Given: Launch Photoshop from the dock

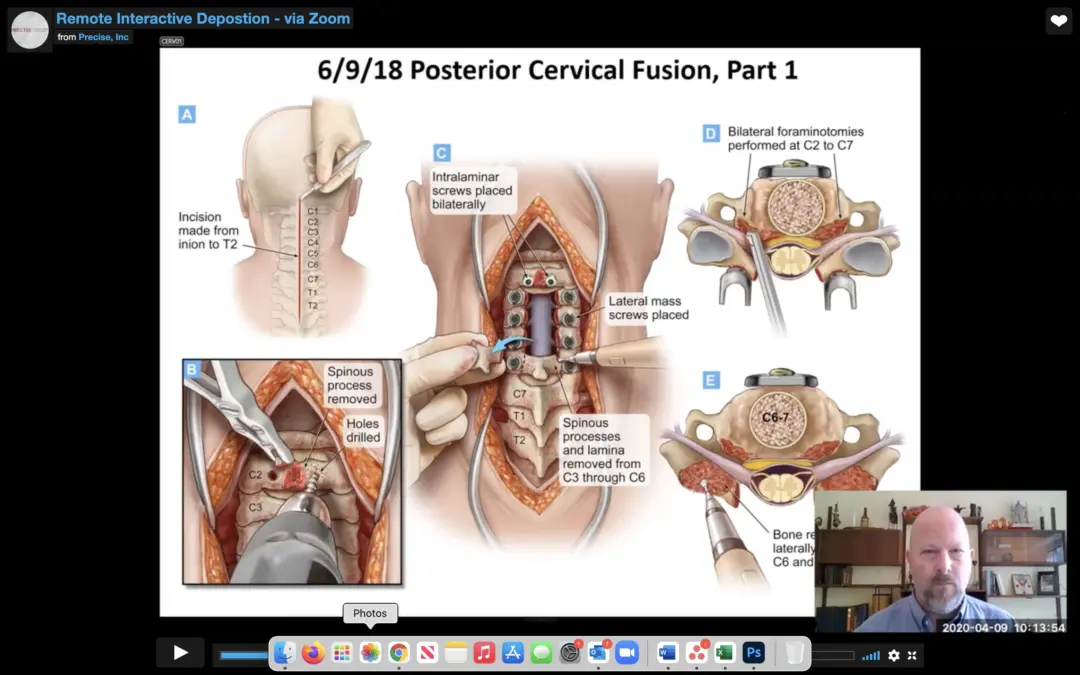Looking at the screenshot, I should click(x=754, y=652).
